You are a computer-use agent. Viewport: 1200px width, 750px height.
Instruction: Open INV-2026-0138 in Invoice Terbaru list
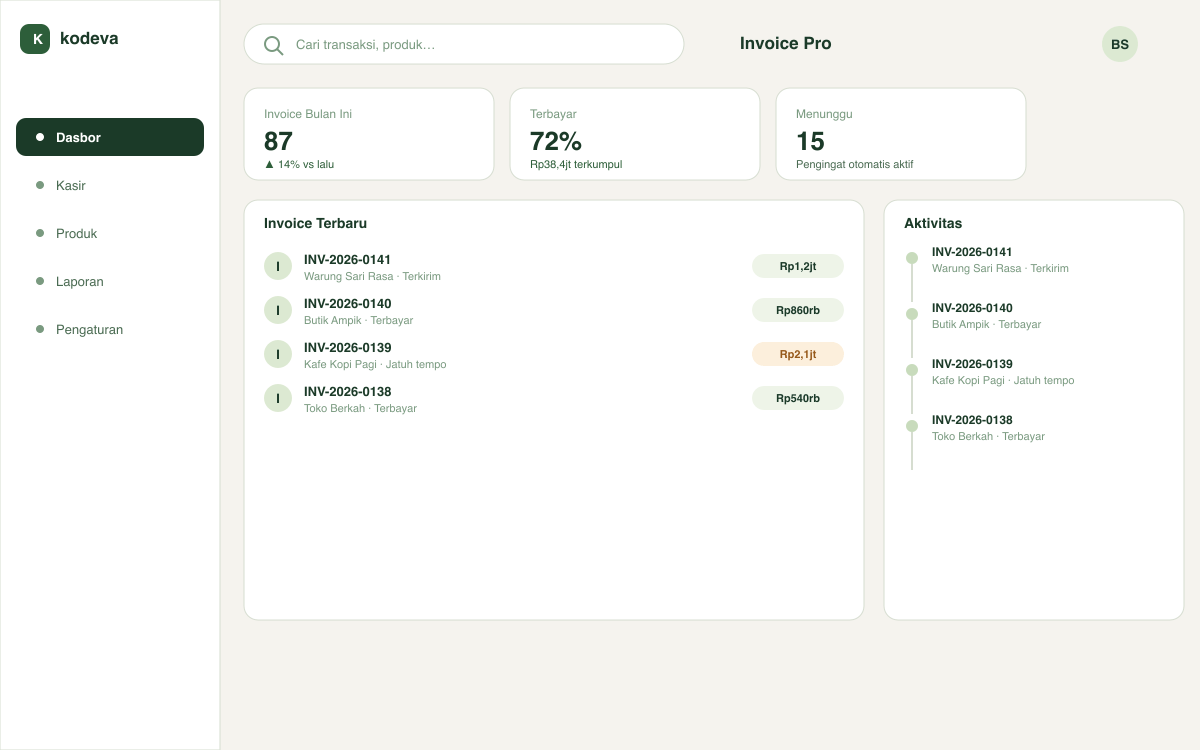pos(554,398)
